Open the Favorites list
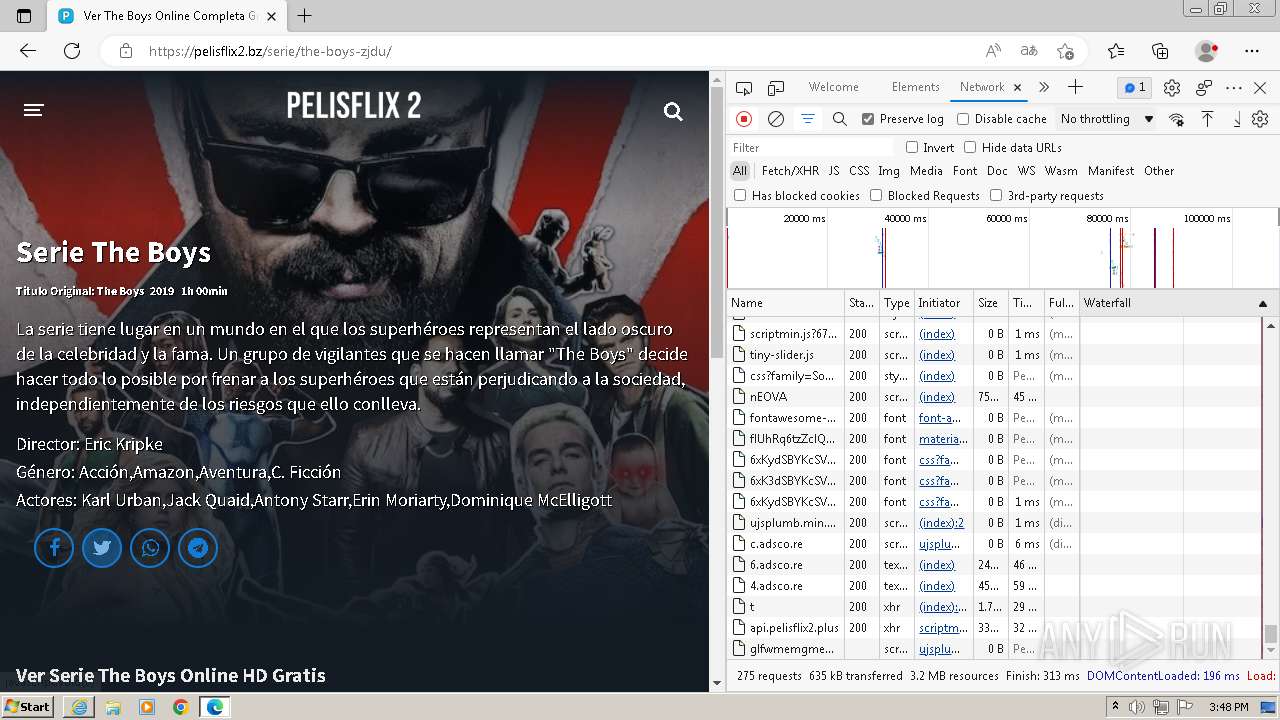Viewport: 1280px width, 720px height. [1116, 51]
